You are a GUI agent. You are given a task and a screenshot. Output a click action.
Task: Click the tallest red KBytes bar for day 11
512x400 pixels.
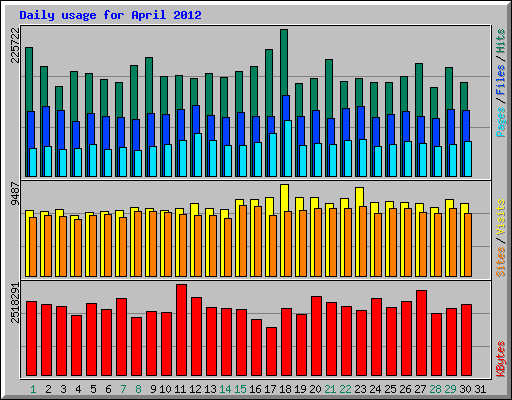click(x=181, y=330)
